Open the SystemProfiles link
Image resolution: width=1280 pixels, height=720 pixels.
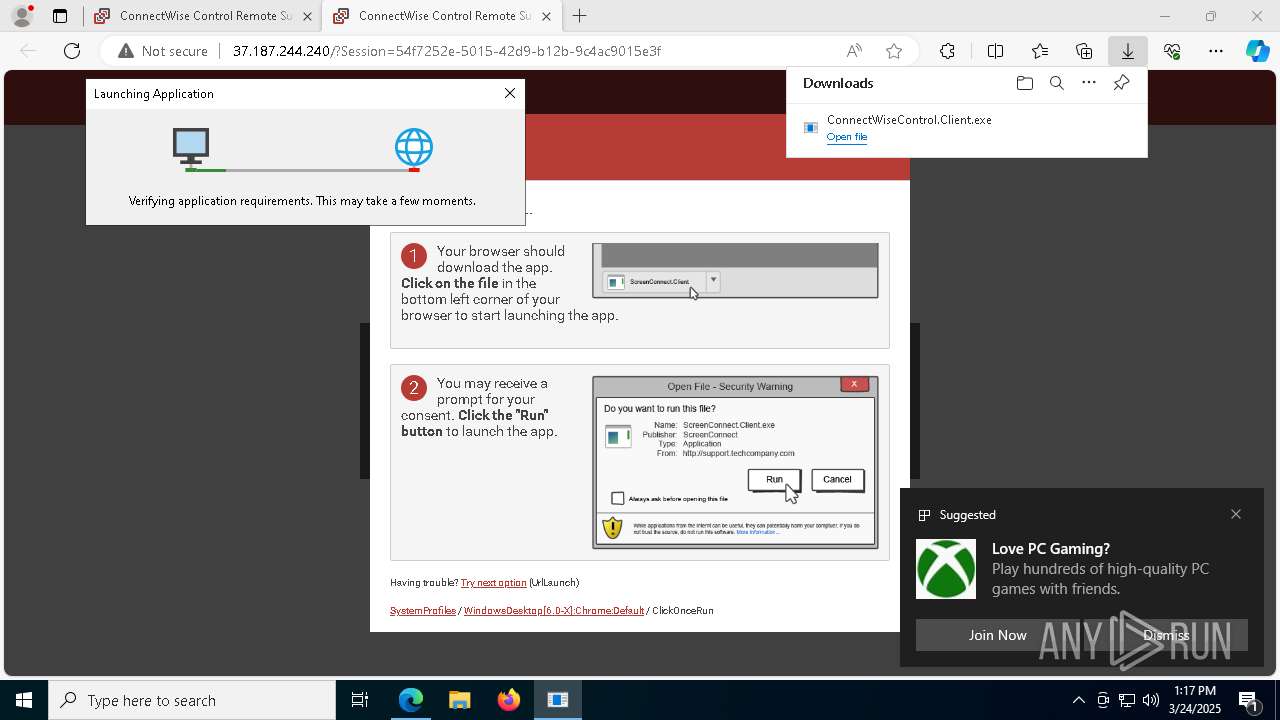(423, 611)
